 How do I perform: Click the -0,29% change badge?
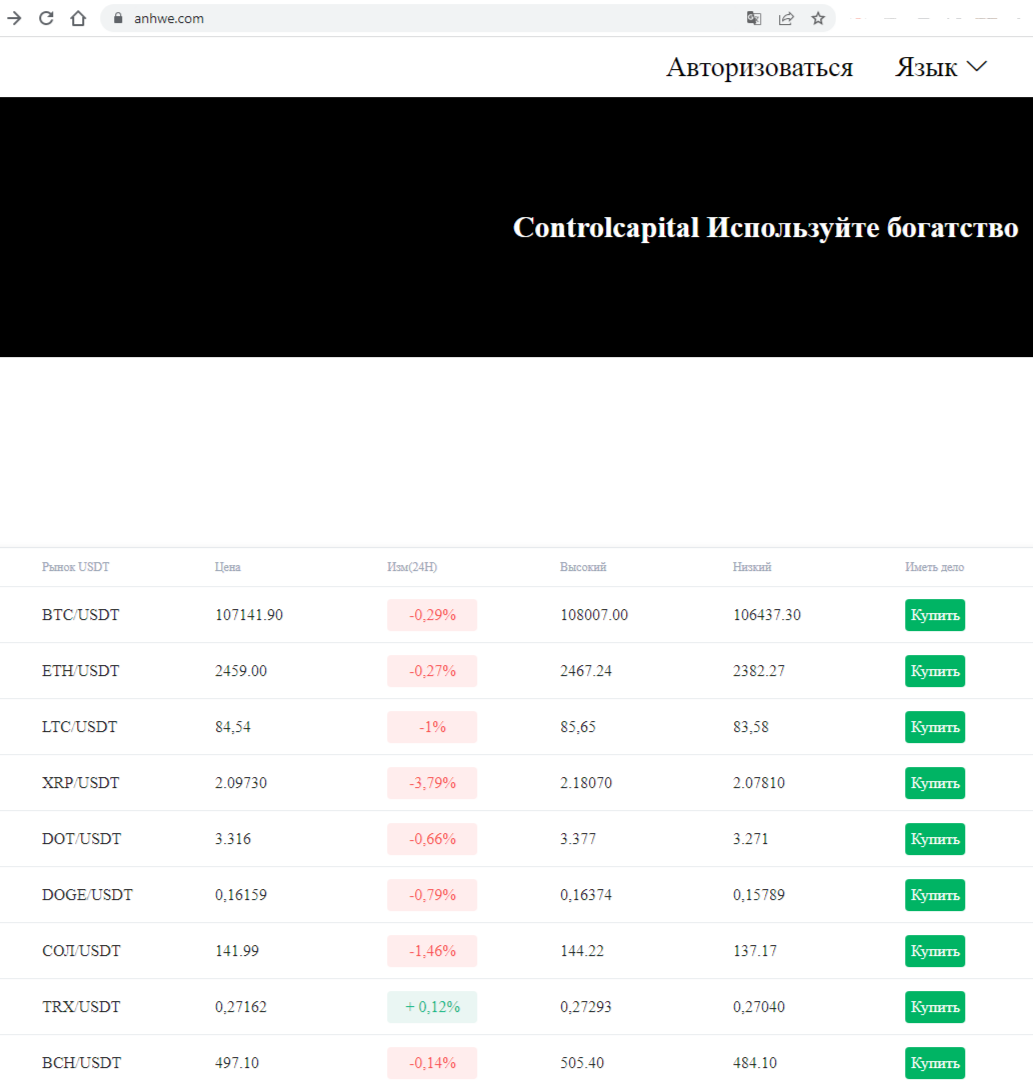[x=432, y=615]
